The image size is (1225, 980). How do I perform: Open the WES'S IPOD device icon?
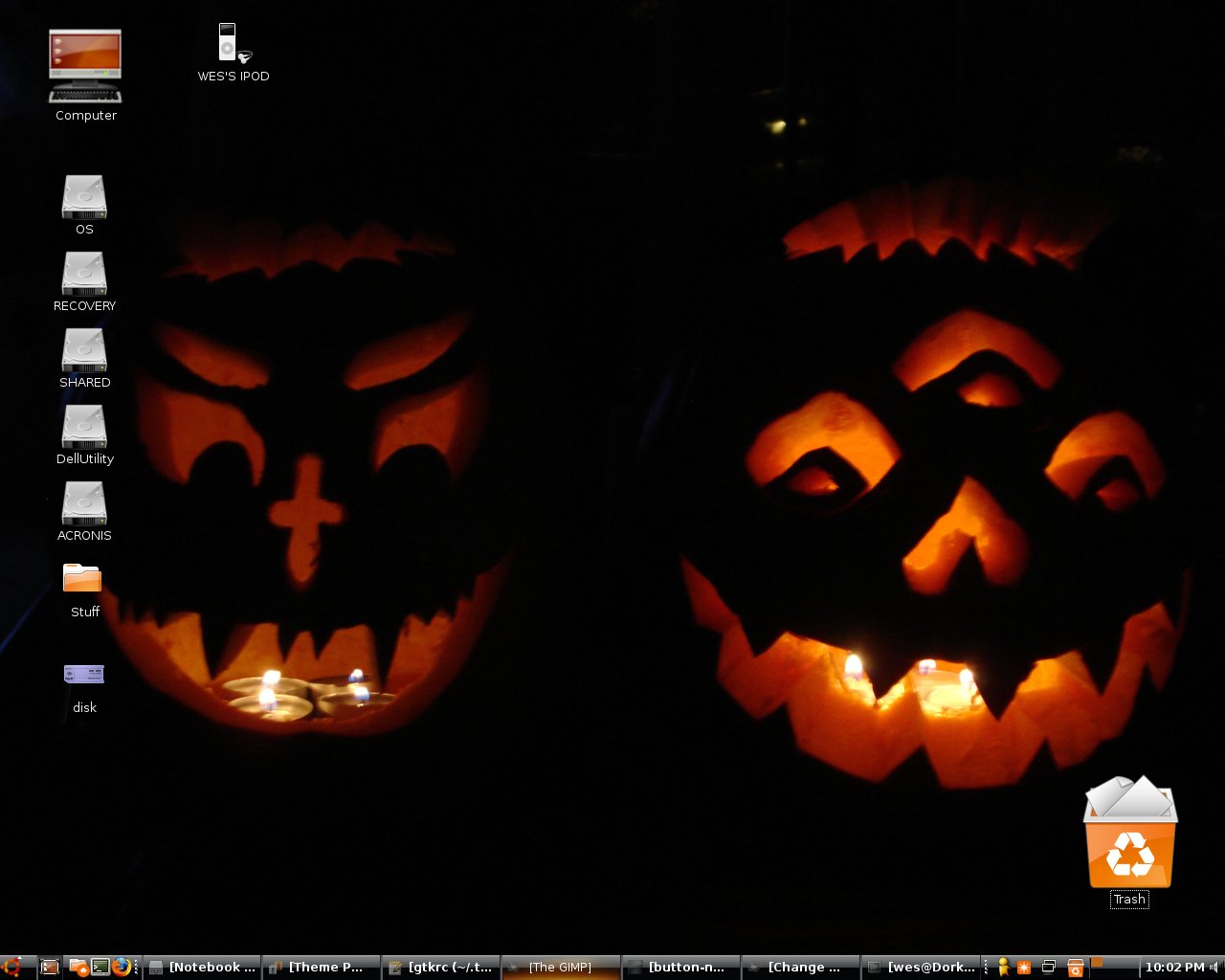[x=234, y=43]
